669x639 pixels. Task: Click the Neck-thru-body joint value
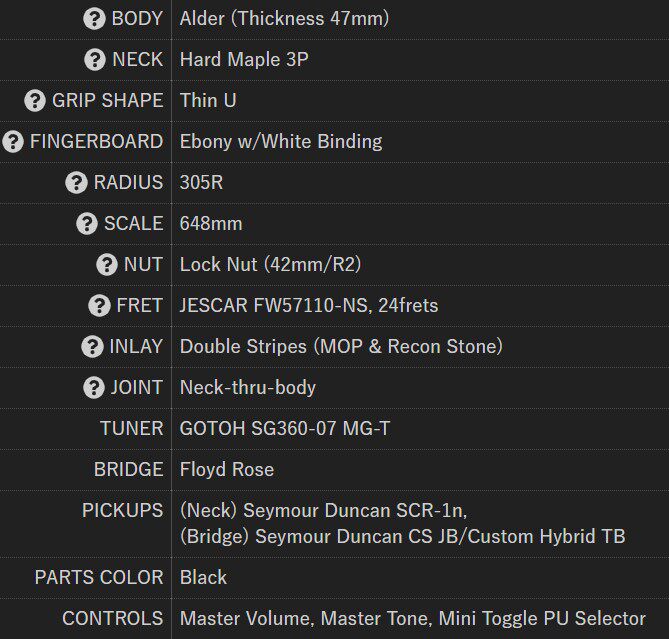click(248, 388)
